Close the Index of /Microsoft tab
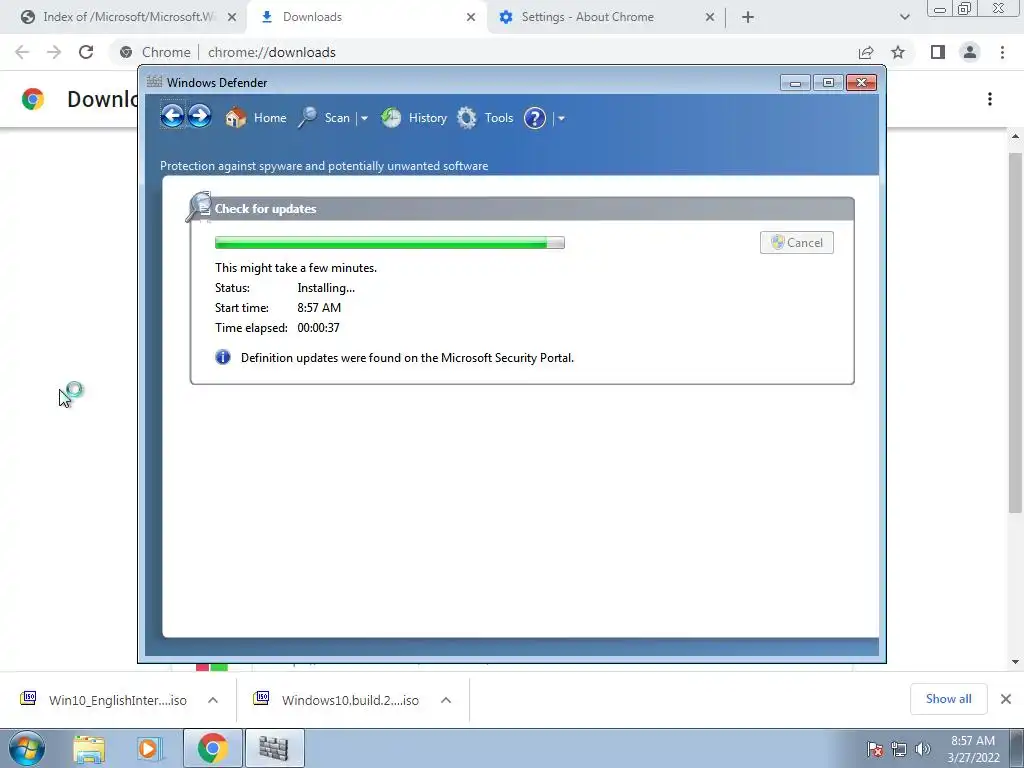1024x768 pixels. tap(232, 17)
